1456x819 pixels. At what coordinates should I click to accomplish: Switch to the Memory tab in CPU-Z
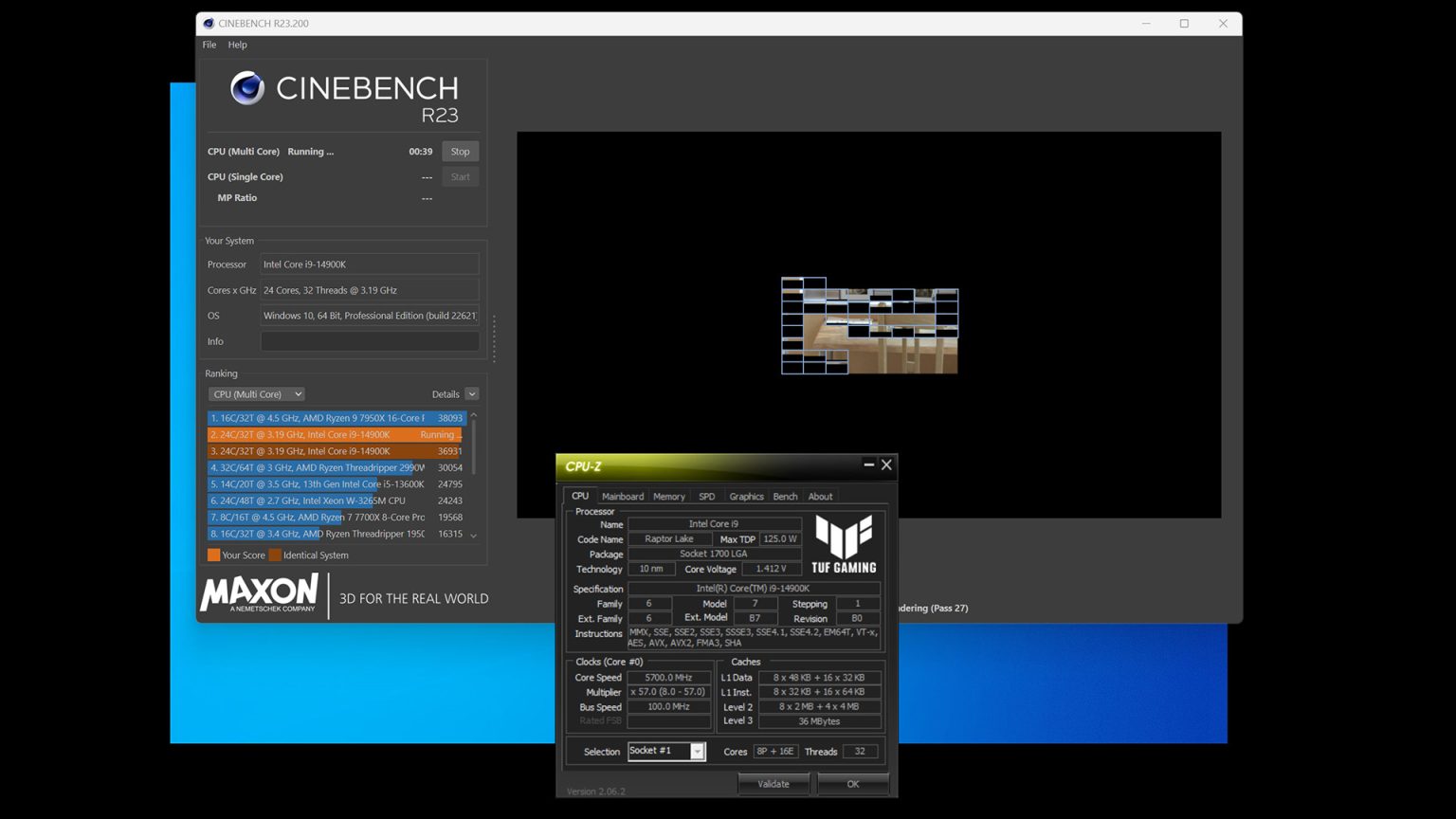pyautogui.click(x=669, y=497)
